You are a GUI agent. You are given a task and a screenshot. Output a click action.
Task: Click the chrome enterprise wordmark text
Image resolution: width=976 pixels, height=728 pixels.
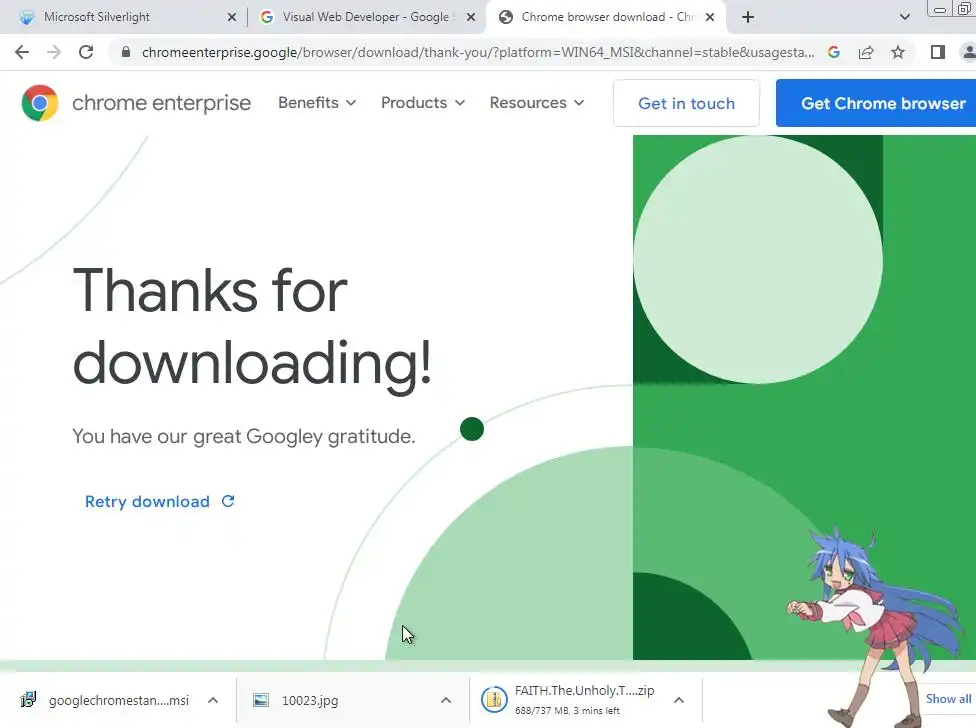coord(161,103)
